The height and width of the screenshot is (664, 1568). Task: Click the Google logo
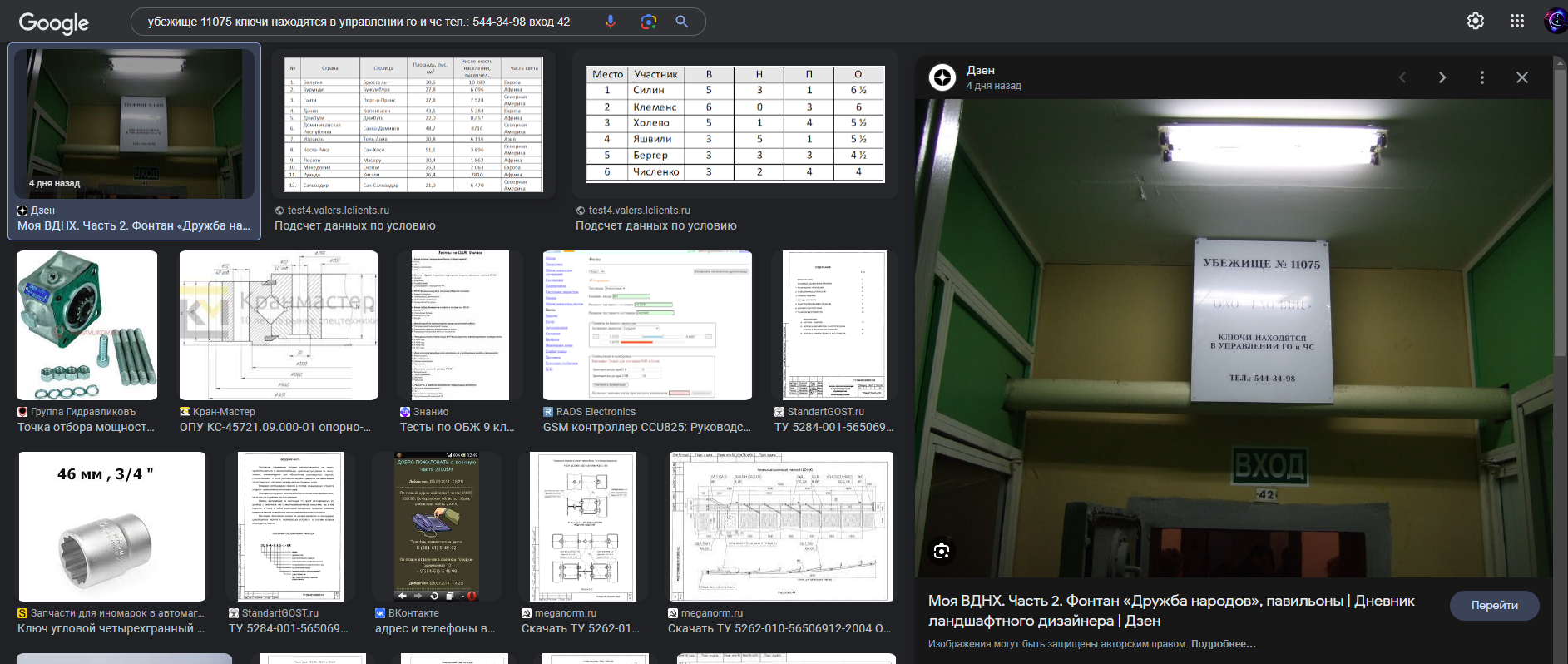coord(53,22)
